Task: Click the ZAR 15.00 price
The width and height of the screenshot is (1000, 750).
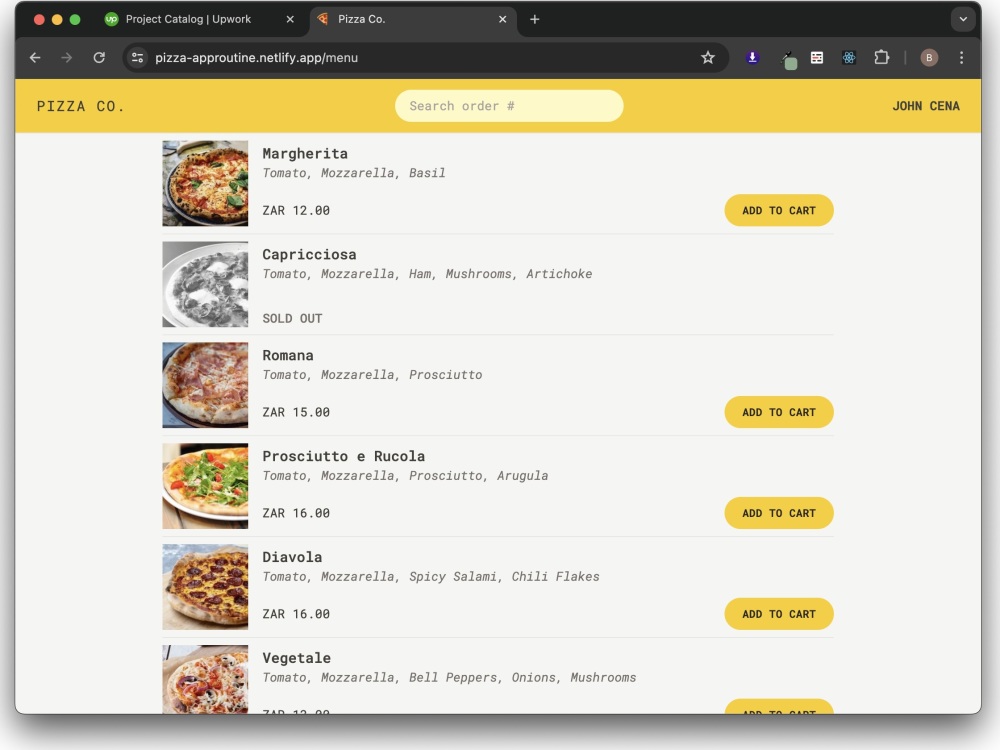Action: click(x=296, y=413)
